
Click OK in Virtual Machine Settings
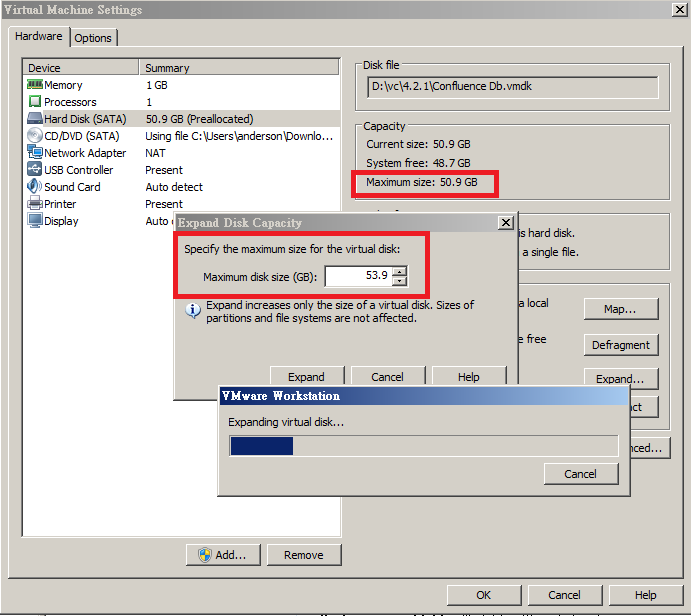pos(483,595)
